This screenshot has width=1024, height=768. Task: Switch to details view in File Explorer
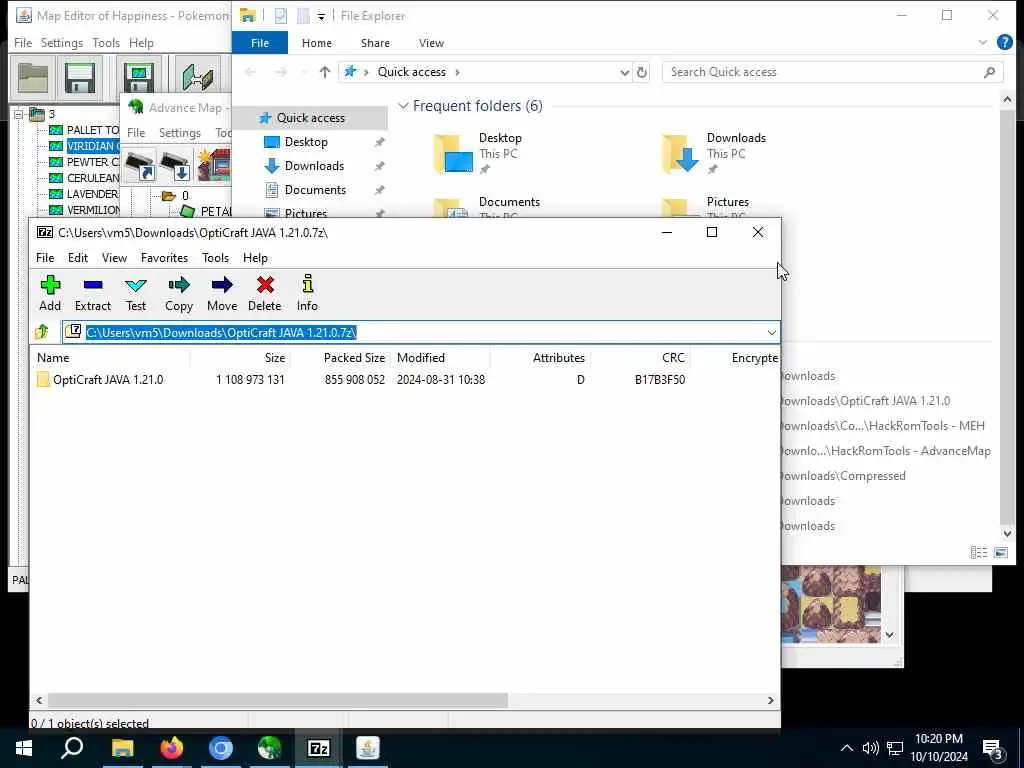pos(979,552)
